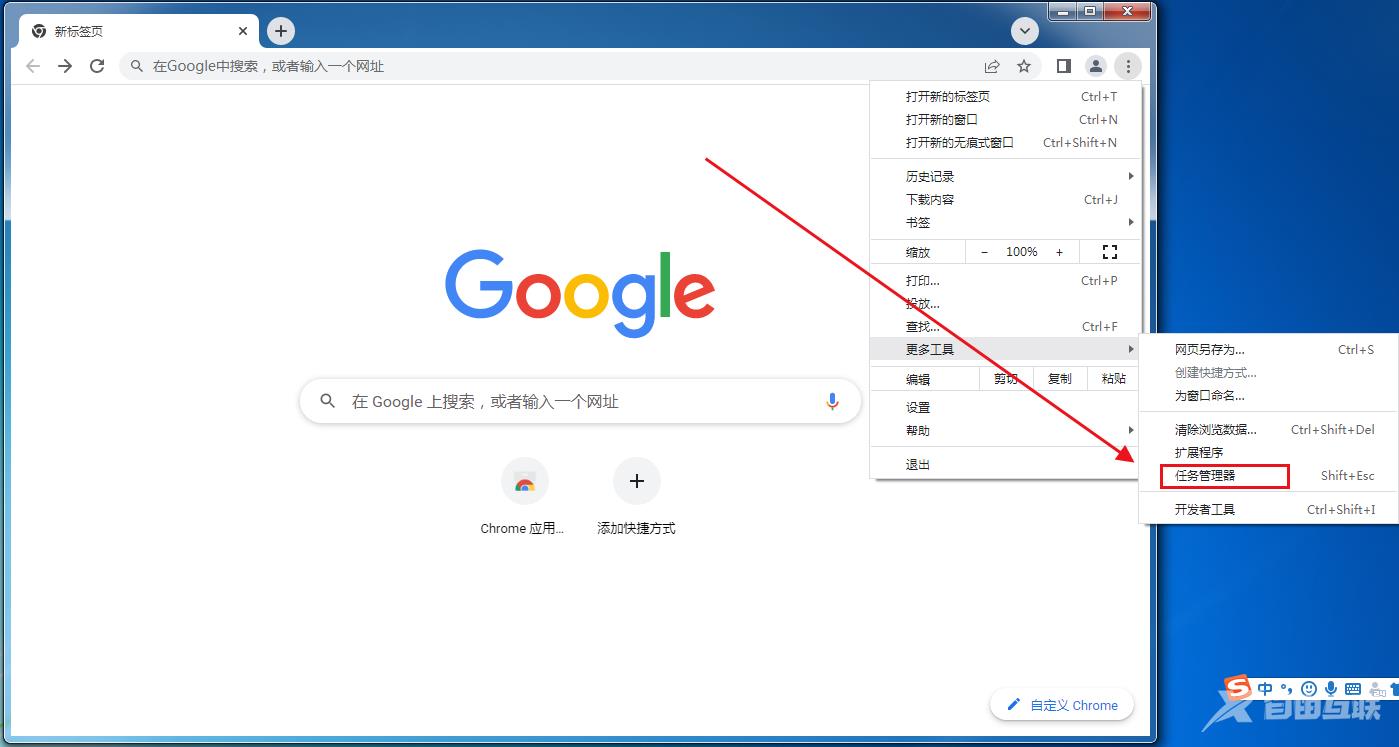Close the 新标签页 tab

click(x=243, y=31)
